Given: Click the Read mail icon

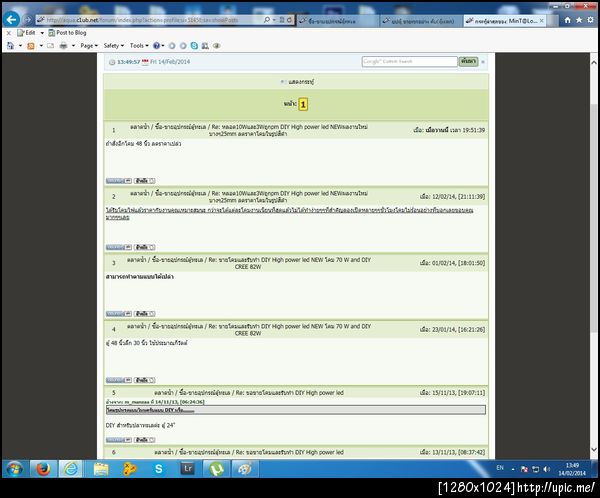Looking at the screenshot, I should (x=51, y=46).
